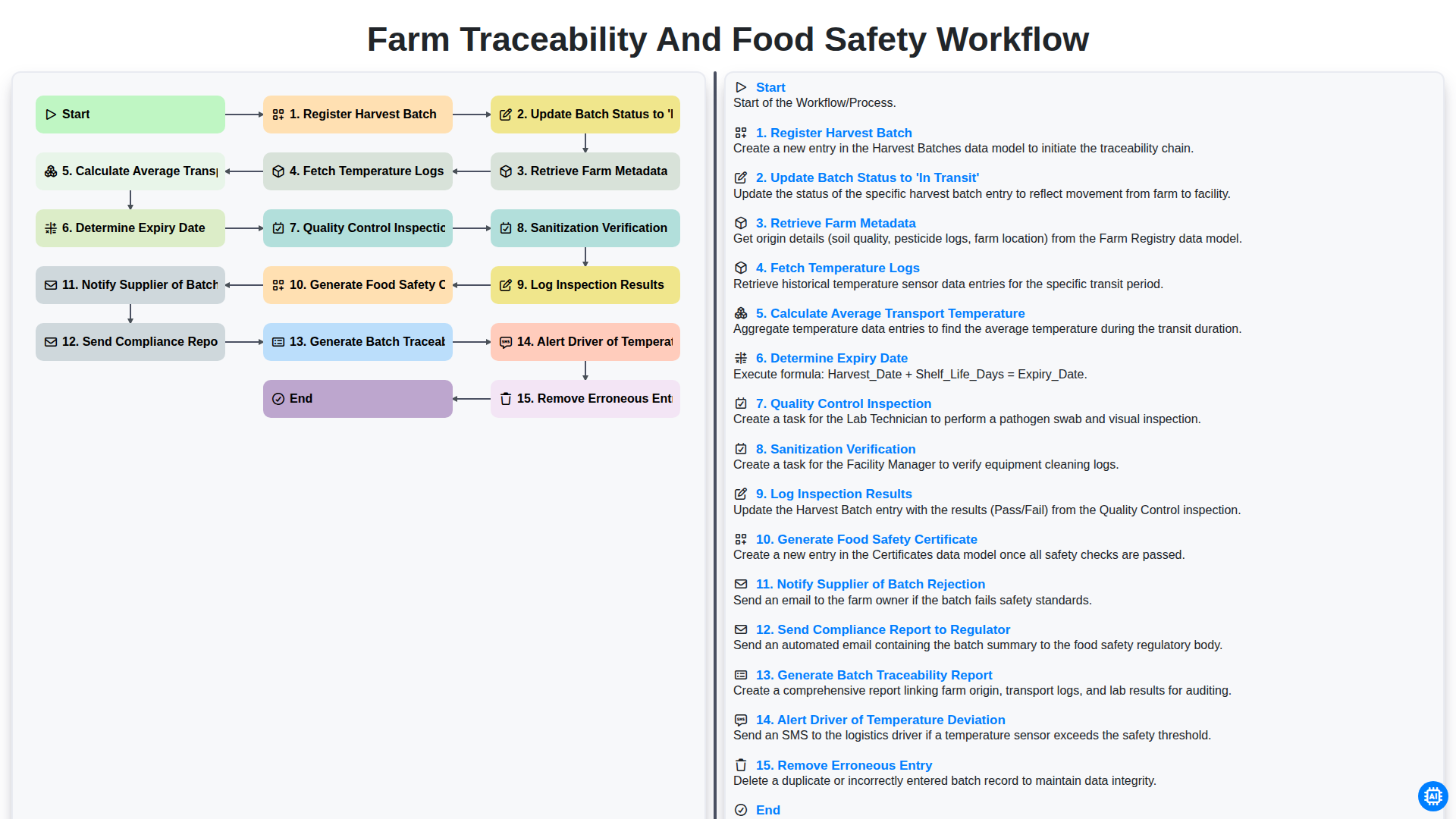
Task: Click the trash icon beside Remove Erroneous Entry
Action: point(741,765)
